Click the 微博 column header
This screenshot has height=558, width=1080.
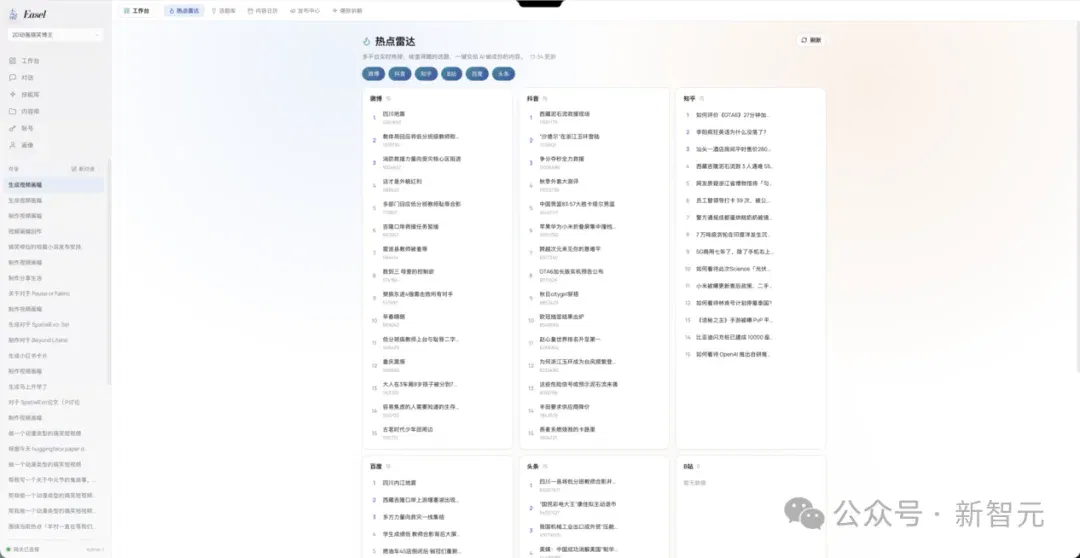coord(376,99)
